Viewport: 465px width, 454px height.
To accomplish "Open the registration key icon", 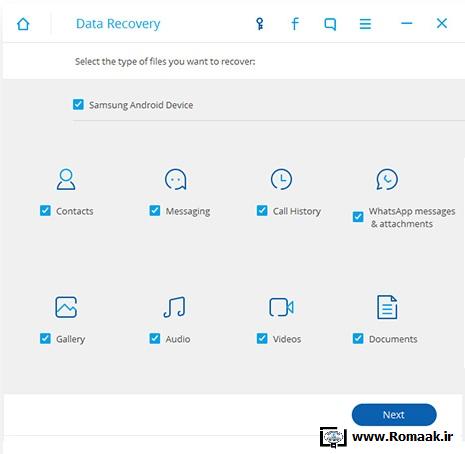I will click(x=260, y=24).
